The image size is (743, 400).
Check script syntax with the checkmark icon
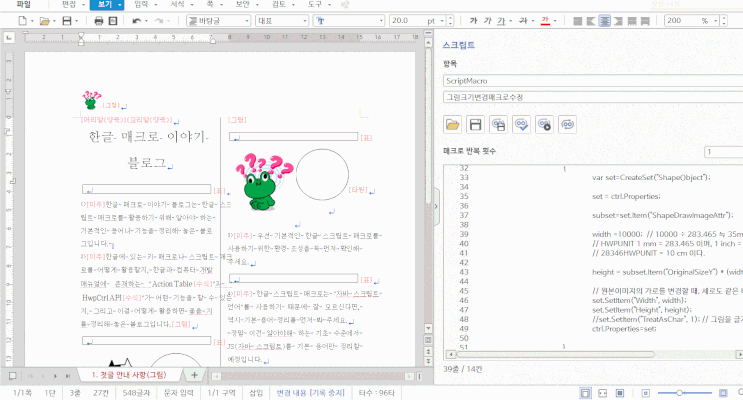tap(521, 125)
